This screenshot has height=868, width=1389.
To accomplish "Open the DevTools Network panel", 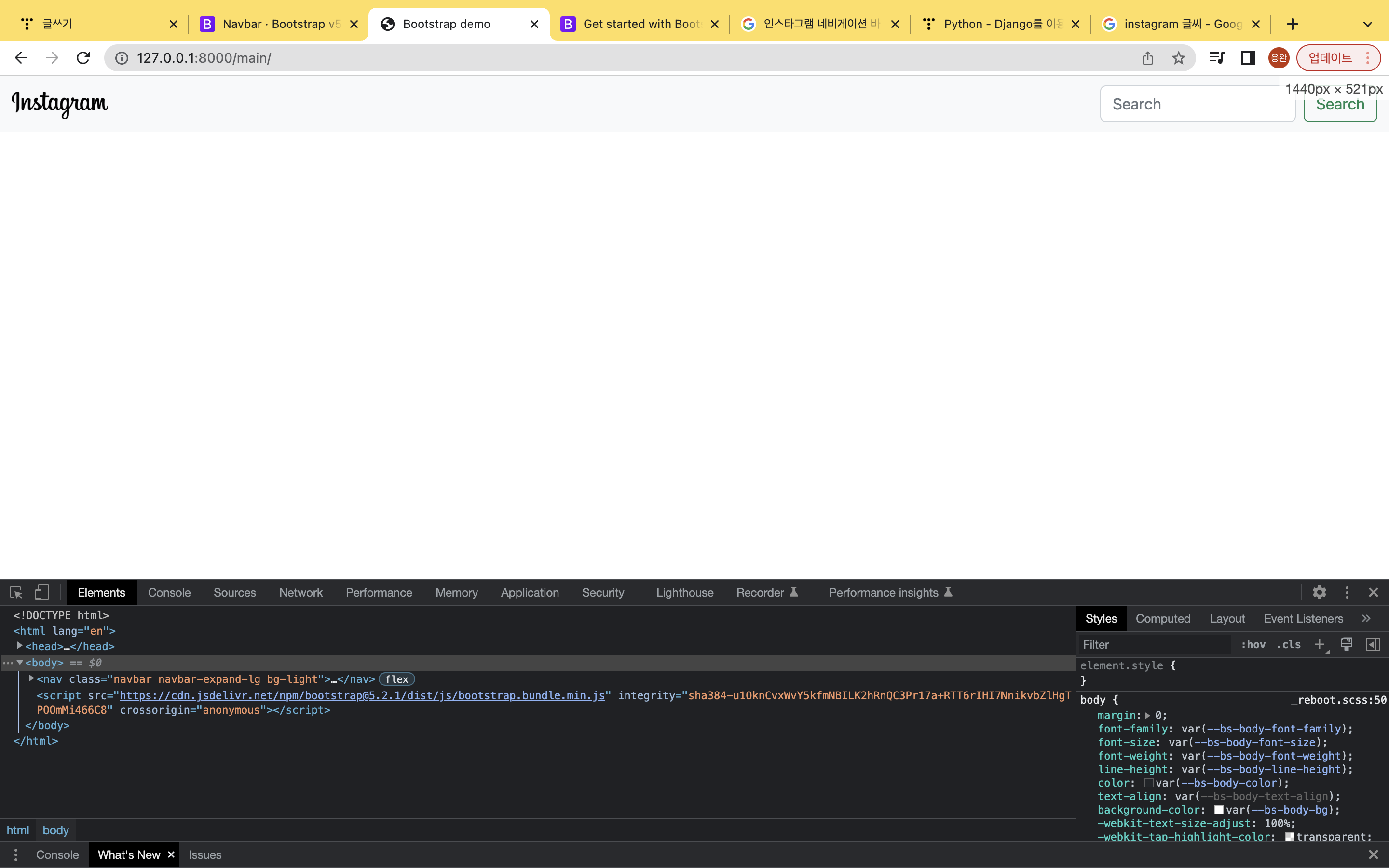I will pyautogui.click(x=301, y=593).
